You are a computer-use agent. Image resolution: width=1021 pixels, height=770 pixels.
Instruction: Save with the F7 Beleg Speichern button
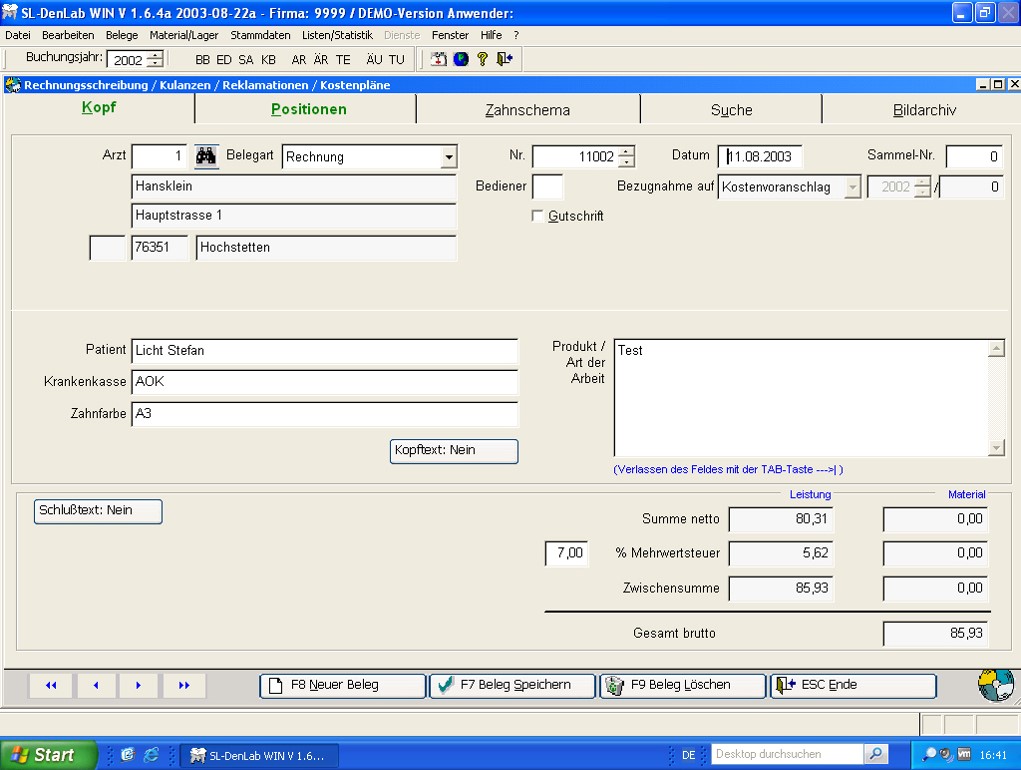(512, 685)
